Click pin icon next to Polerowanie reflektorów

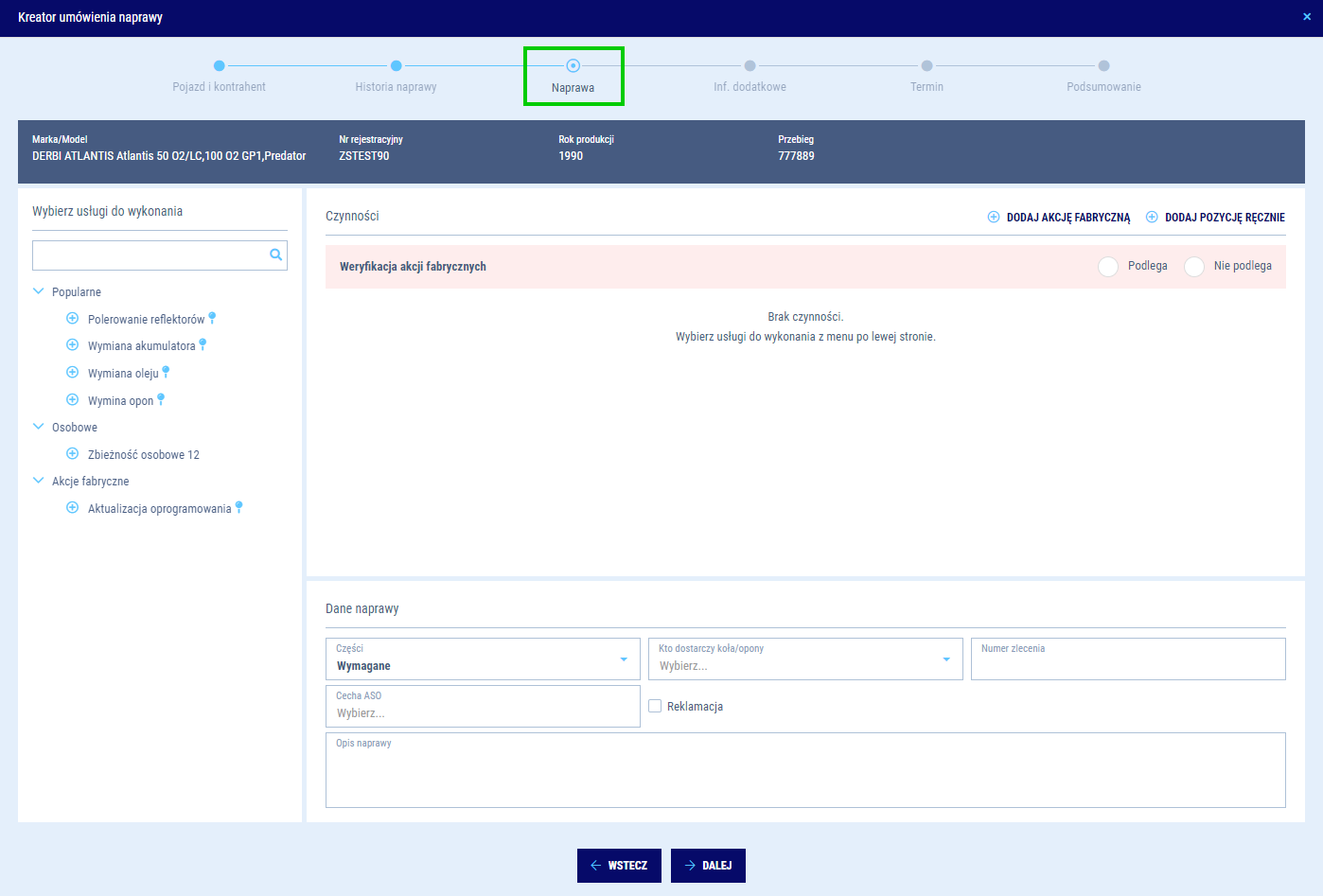pyautogui.click(x=212, y=318)
